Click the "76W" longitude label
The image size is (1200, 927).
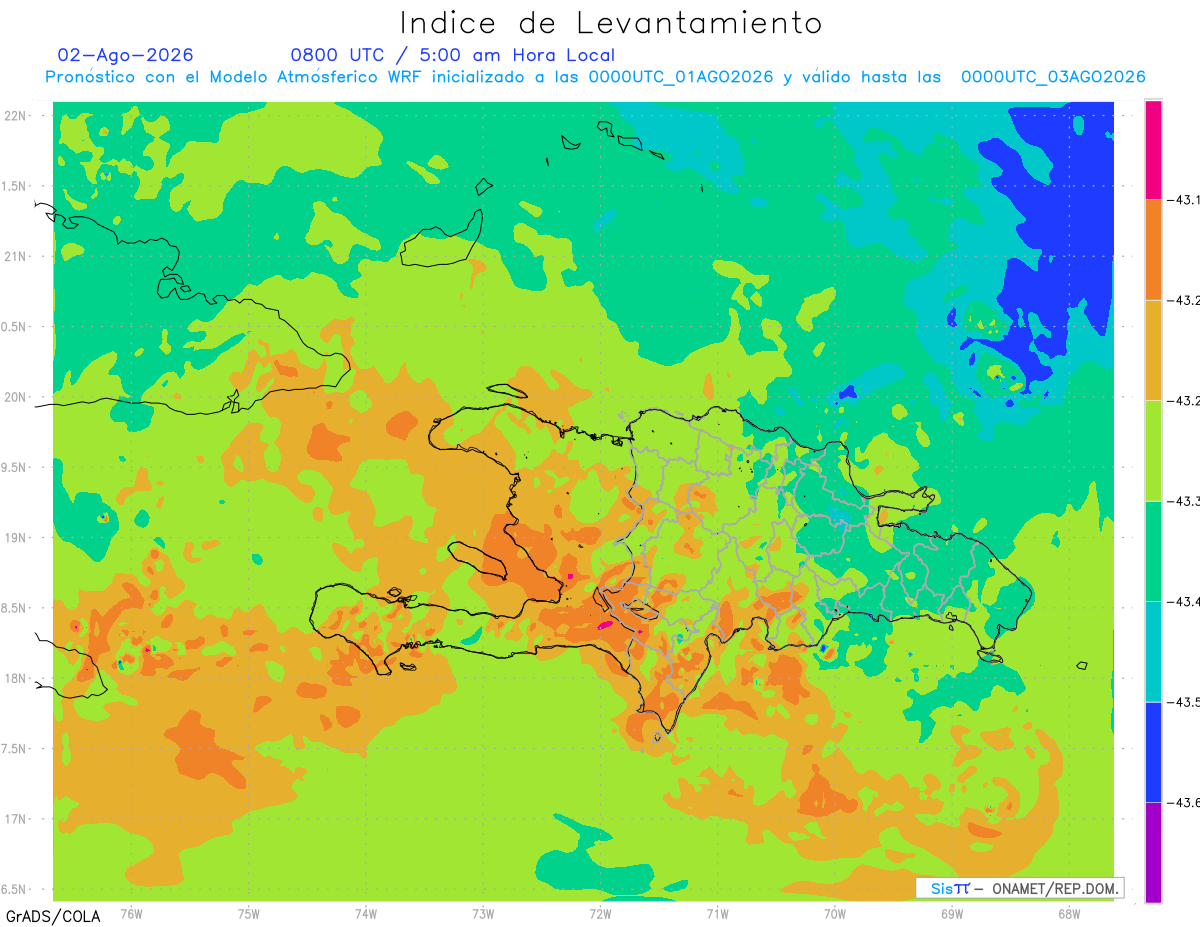(131, 913)
